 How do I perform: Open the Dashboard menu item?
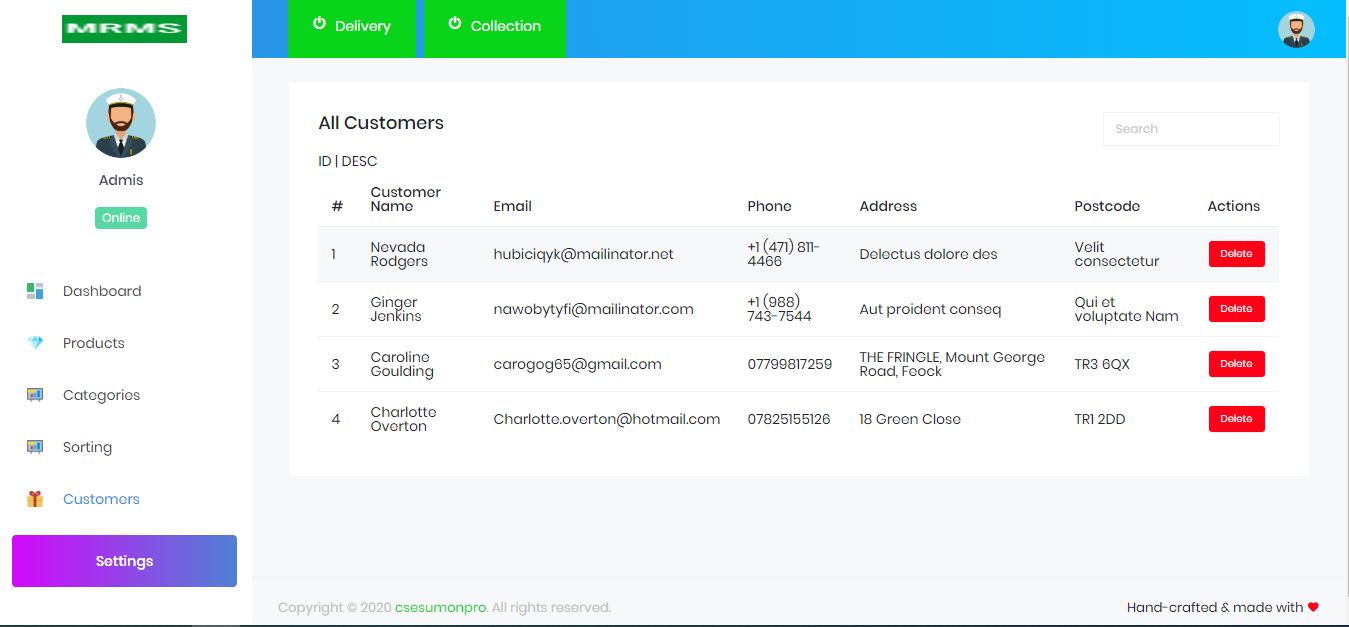[102, 291]
